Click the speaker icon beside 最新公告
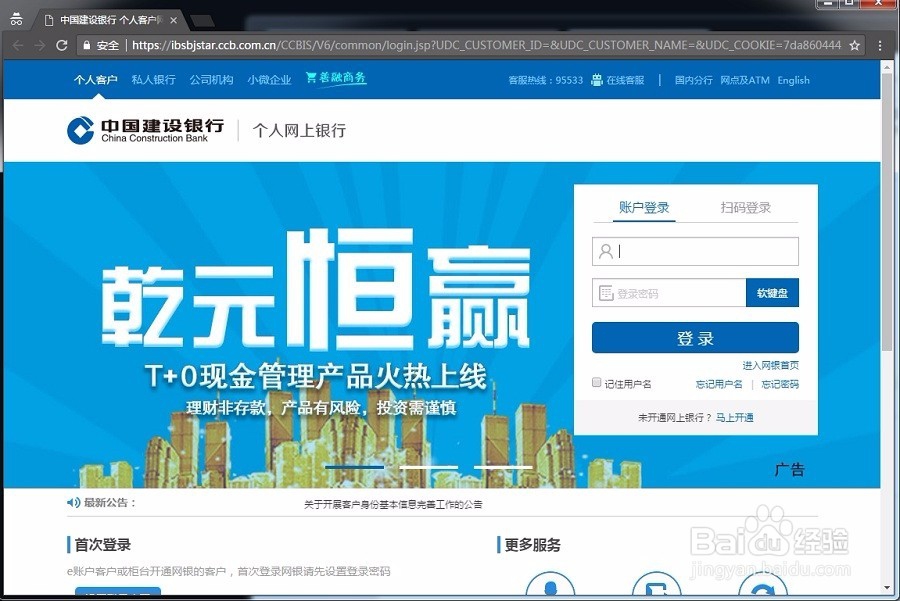The width and height of the screenshot is (900, 601). tap(73, 503)
